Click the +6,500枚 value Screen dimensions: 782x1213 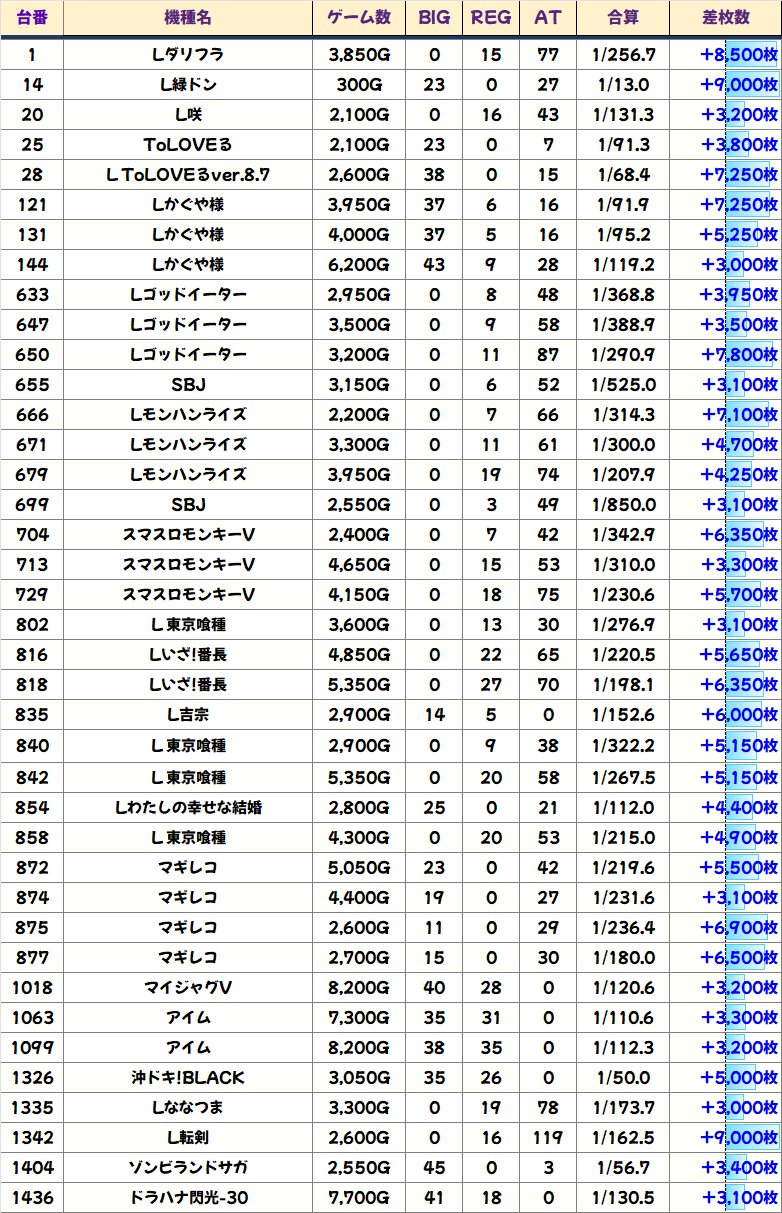tap(739, 957)
